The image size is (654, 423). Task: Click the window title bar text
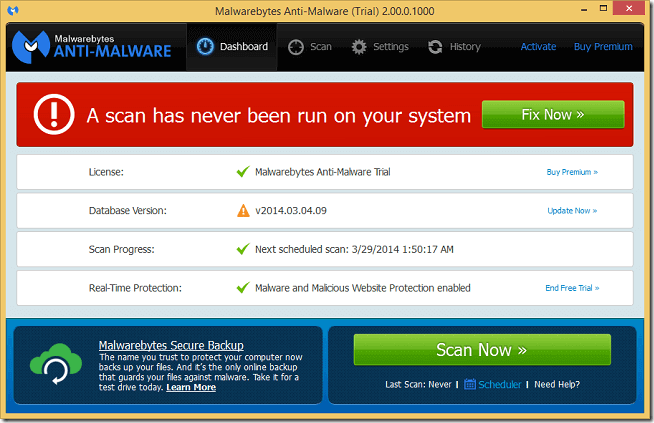pos(324,11)
